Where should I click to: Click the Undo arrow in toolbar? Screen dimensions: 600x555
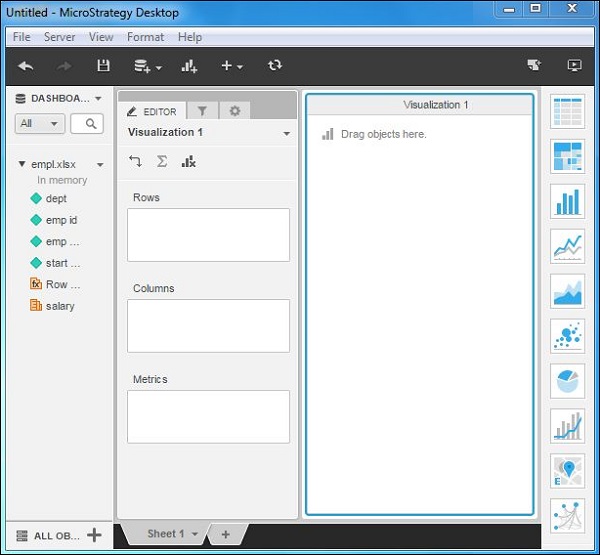tap(26, 66)
